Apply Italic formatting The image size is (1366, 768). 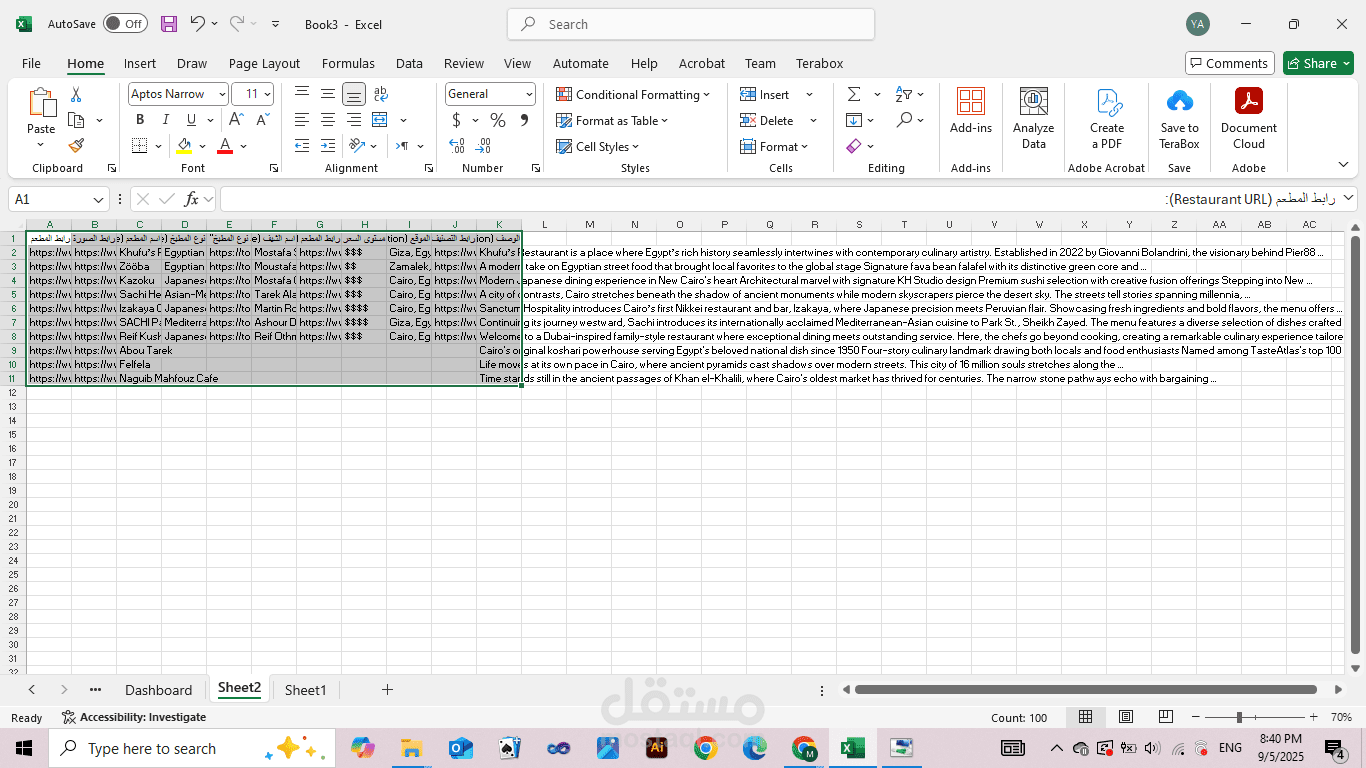(166, 120)
